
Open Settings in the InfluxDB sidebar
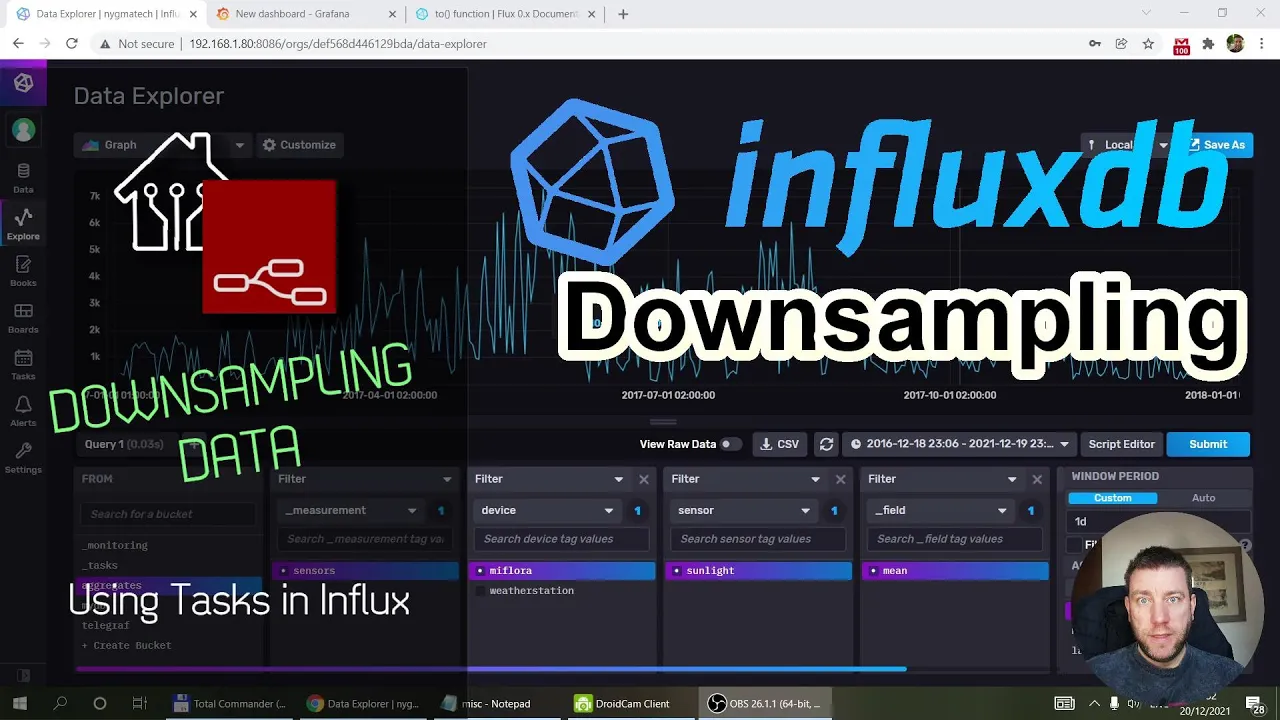coord(23,459)
